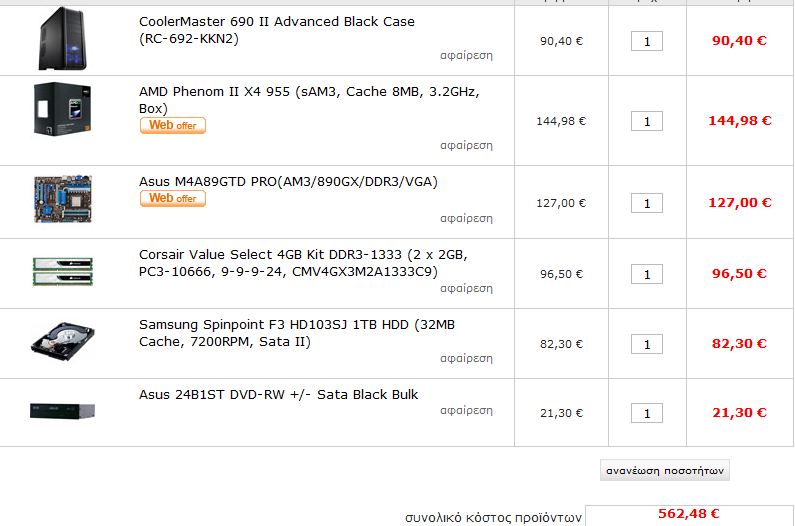Viewport: 795px width, 526px height.
Task: Remove the AMD Phenom processor via αφαίρεση
Action: [466, 146]
